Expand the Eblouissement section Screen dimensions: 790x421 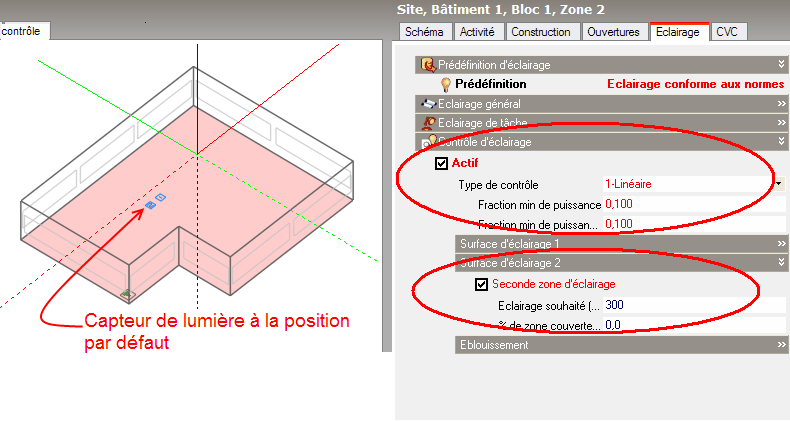coord(781,345)
